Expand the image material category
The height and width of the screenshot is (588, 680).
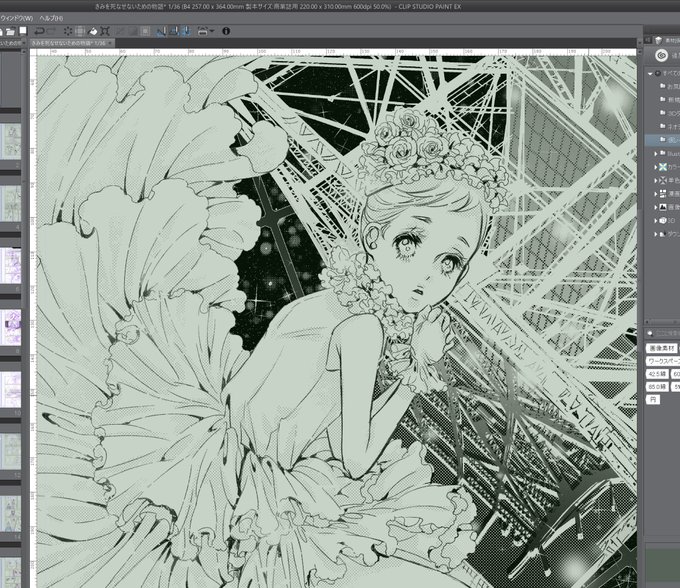pos(656,207)
